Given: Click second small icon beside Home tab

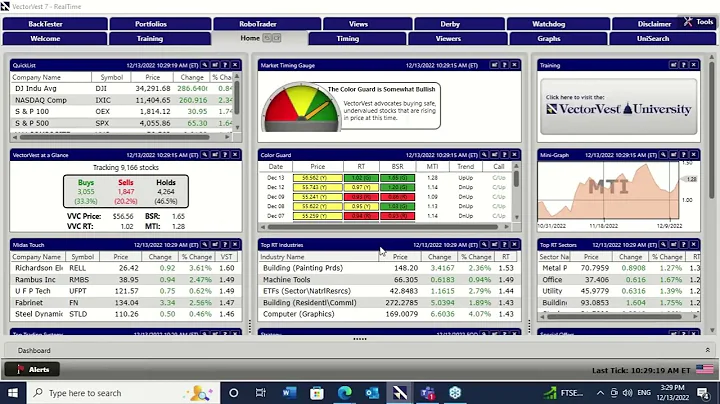Looking at the screenshot, I should point(276,38).
